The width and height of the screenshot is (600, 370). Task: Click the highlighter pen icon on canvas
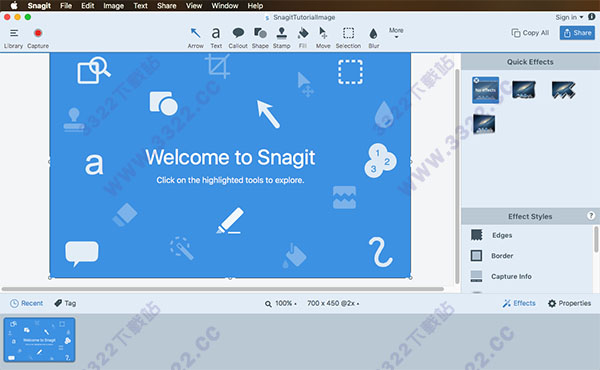(x=230, y=221)
